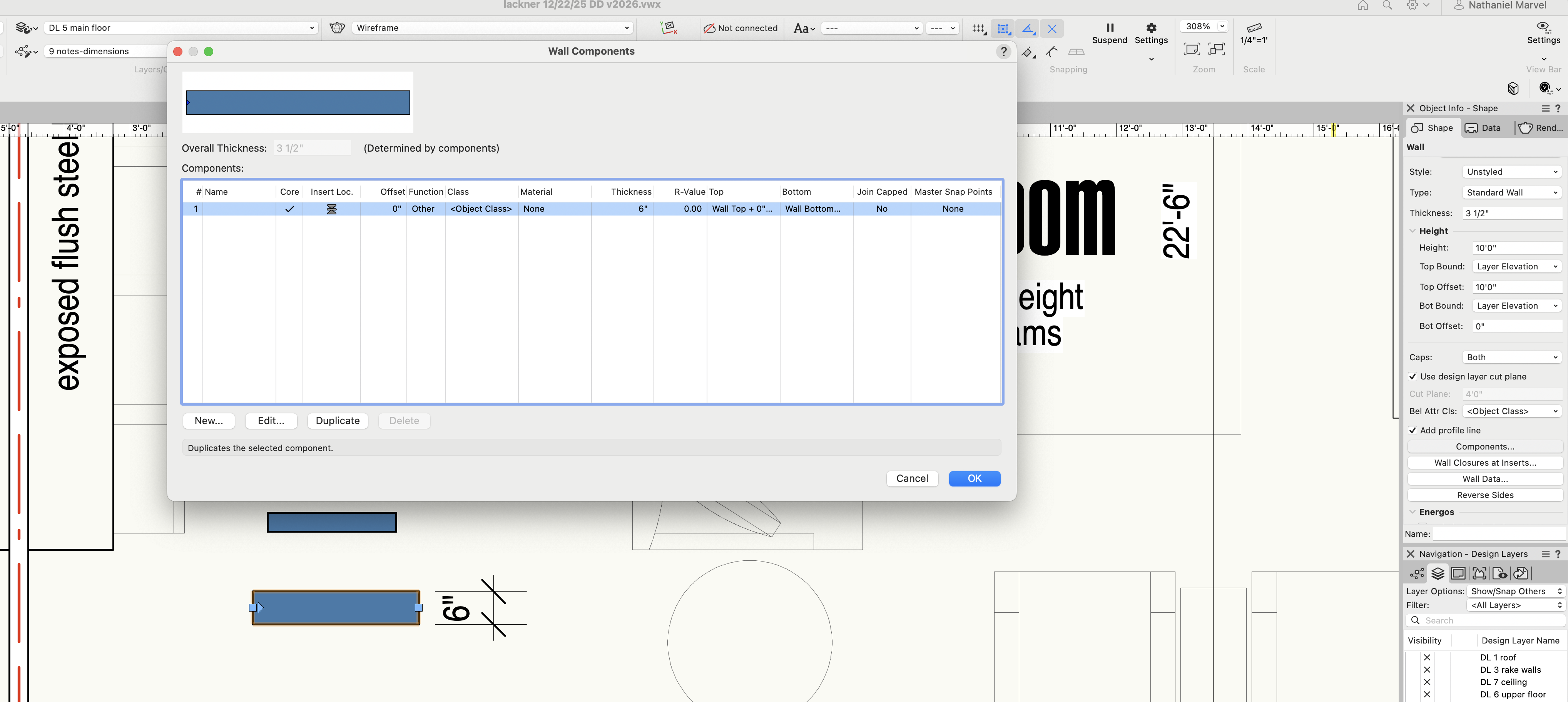The image size is (1568, 702).
Task: Toggle Snap to Angle icon
Action: [x=1028, y=28]
